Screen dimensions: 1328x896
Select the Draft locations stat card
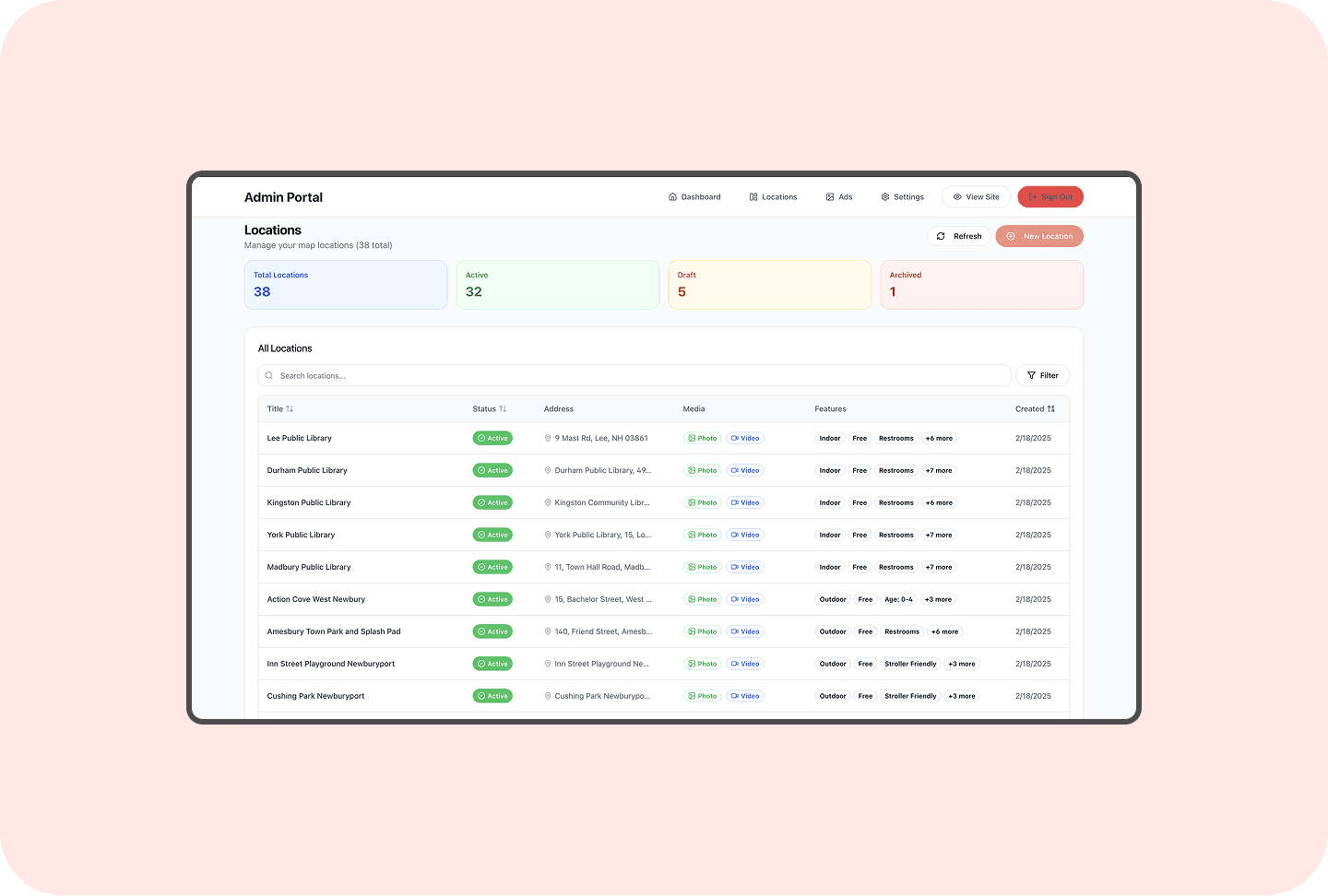769,285
